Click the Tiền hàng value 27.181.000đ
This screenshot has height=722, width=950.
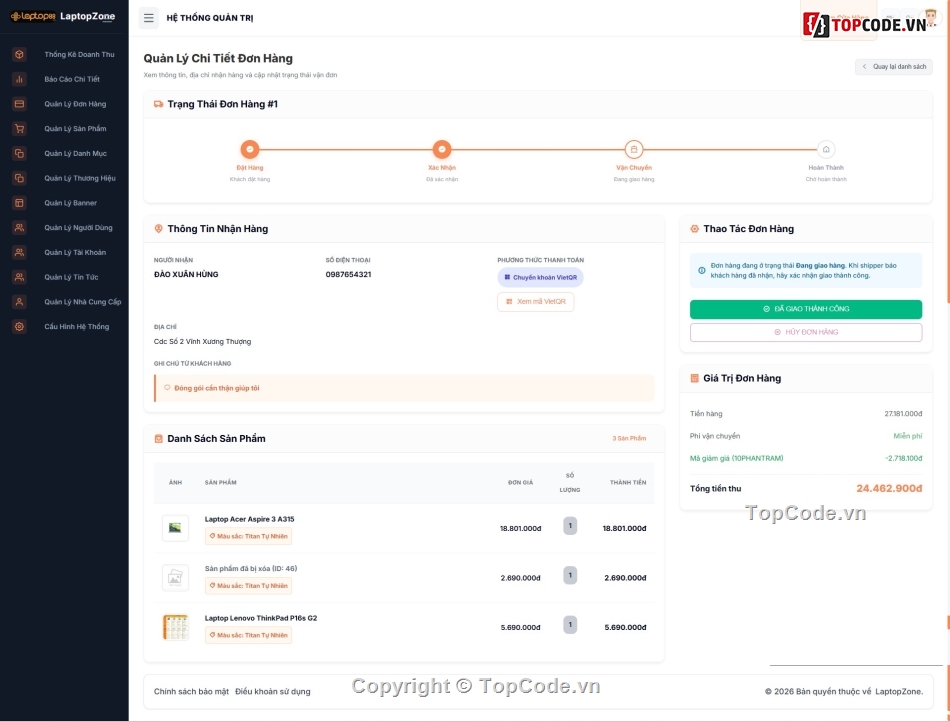(903, 414)
